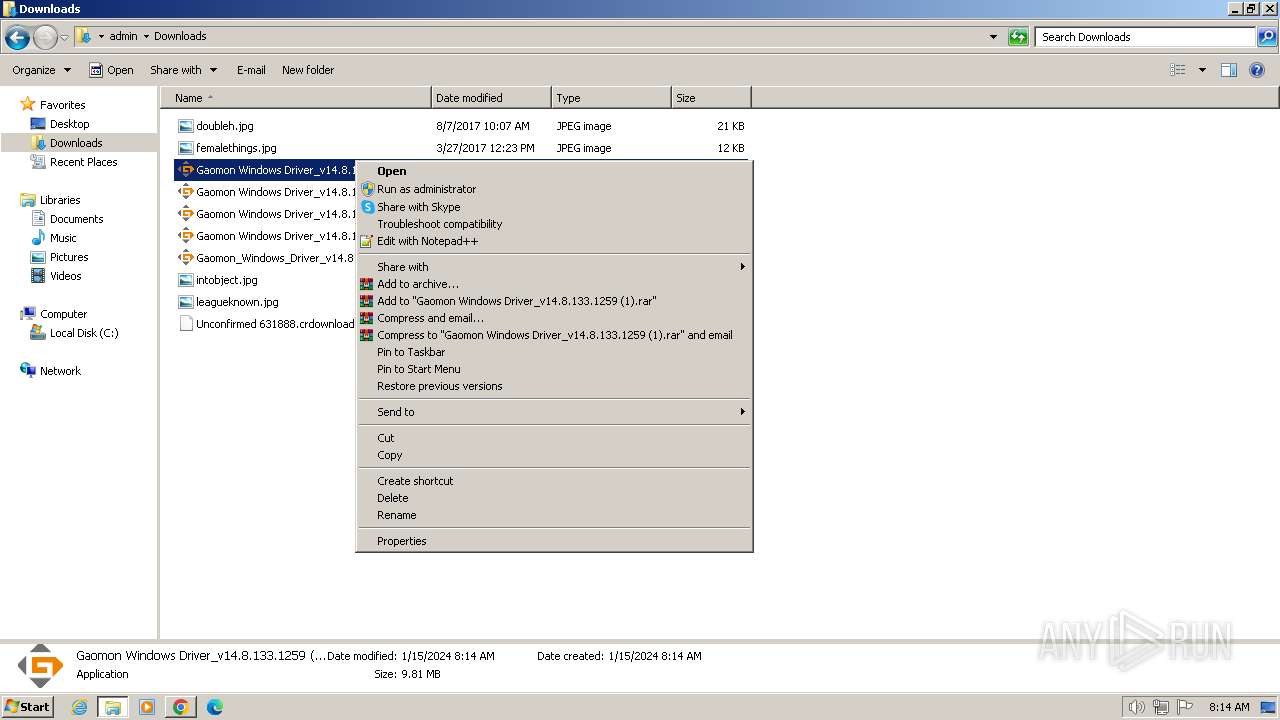Open Windows Media Player from taskbar
This screenshot has height=720, width=1280.
click(x=147, y=707)
